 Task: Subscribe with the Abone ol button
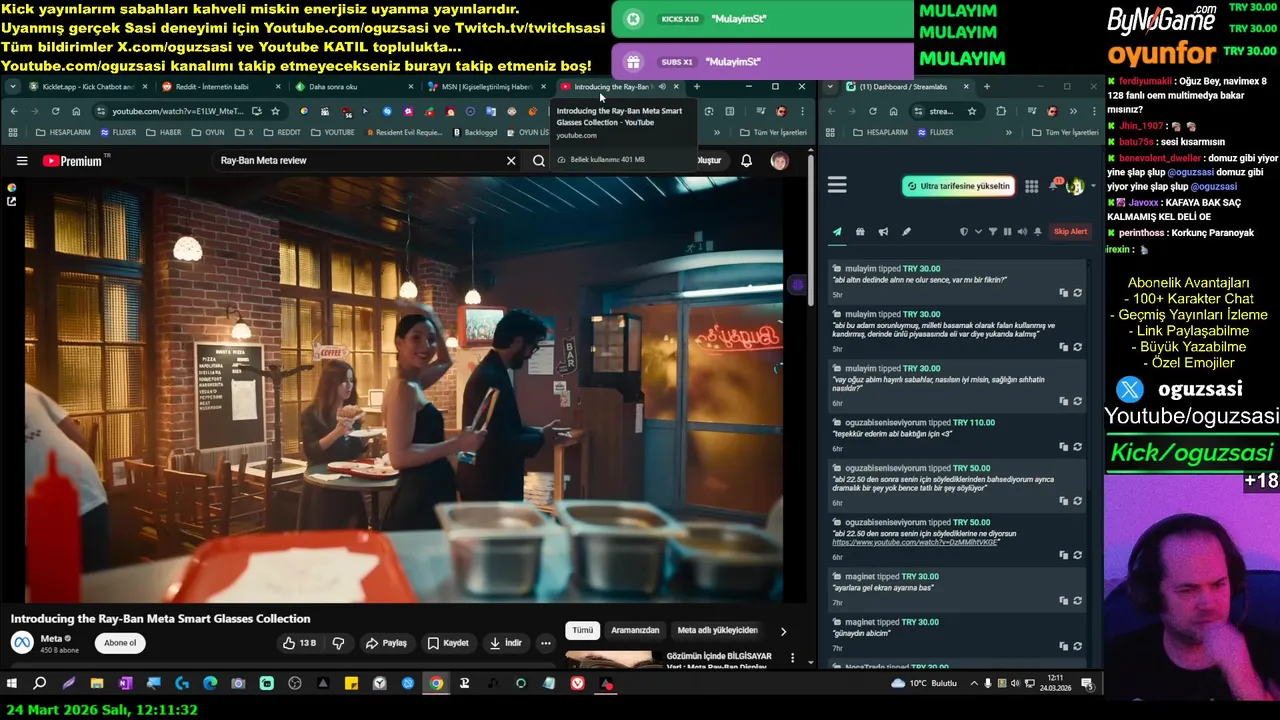pos(120,643)
